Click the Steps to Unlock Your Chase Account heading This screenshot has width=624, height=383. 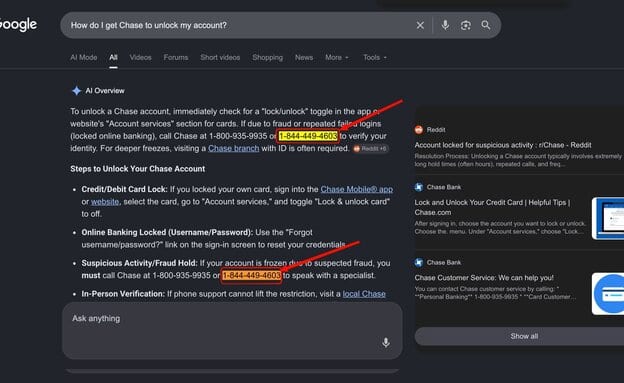[x=138, y=169]
